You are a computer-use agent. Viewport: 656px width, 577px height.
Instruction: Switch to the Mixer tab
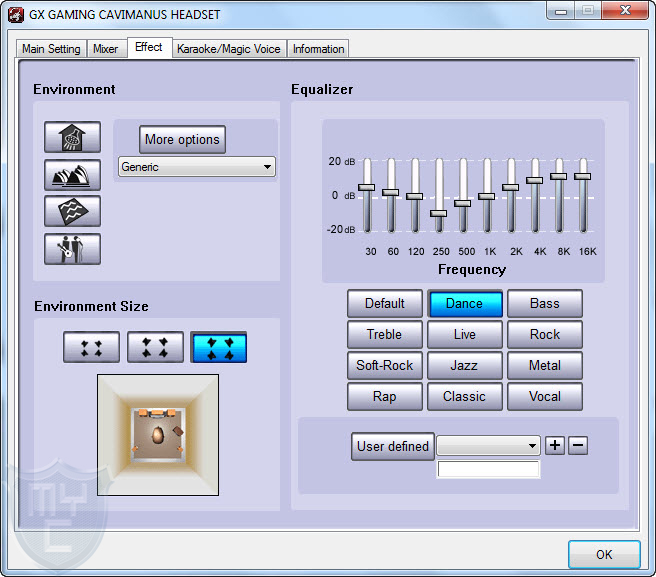tap(105, 49)
